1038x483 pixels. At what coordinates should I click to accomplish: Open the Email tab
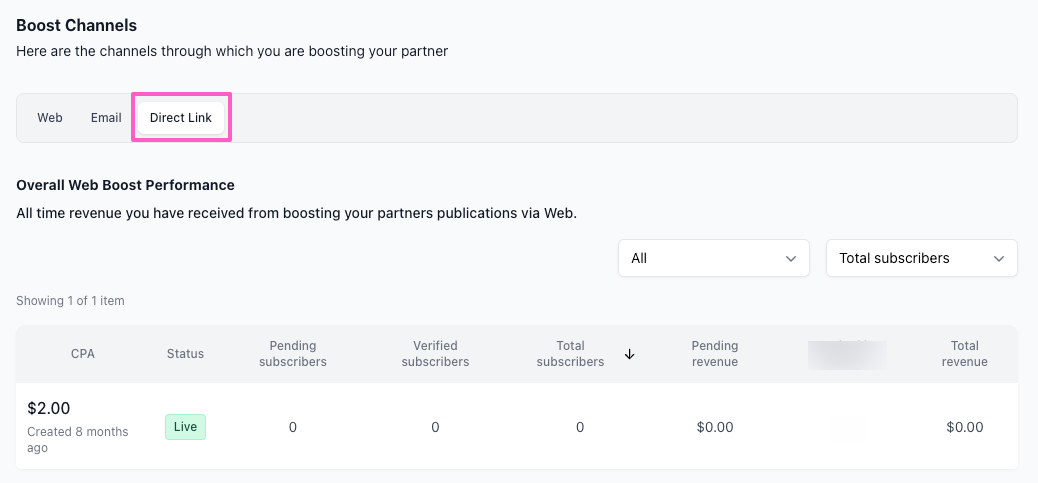(x=106, y=118)
